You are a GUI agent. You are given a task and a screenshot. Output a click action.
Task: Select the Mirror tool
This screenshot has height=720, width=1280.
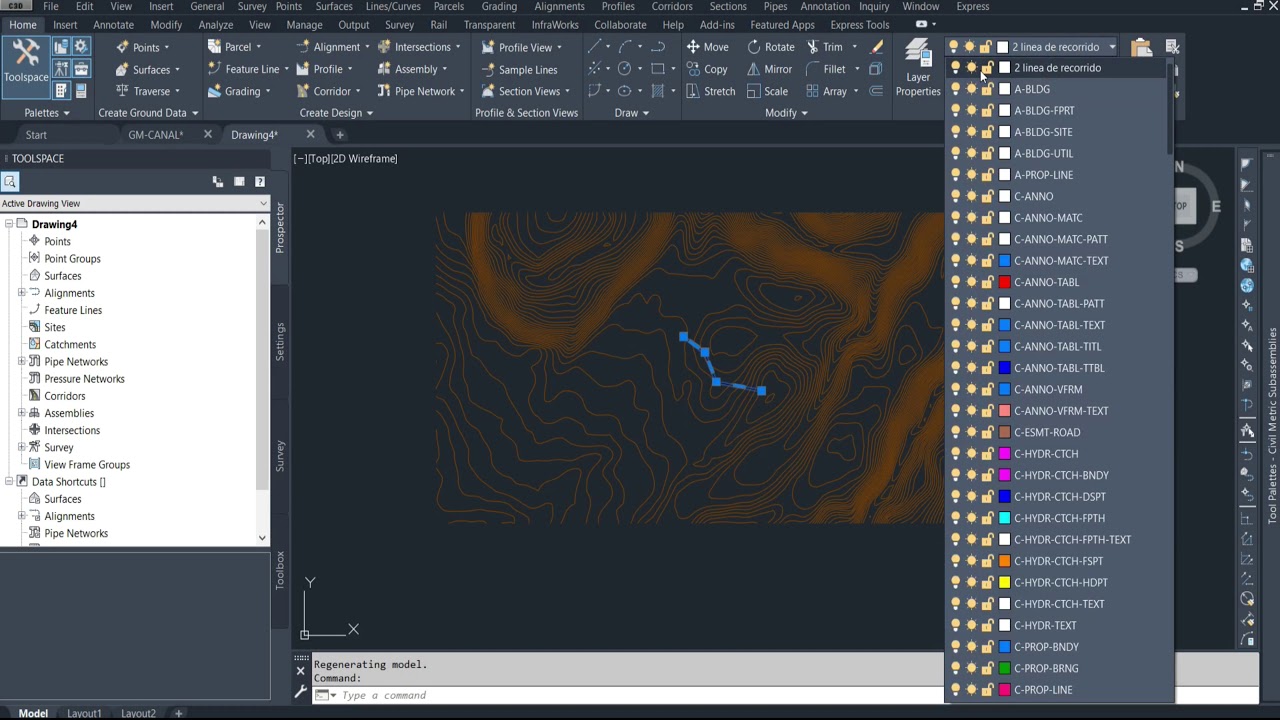point(769,69)
